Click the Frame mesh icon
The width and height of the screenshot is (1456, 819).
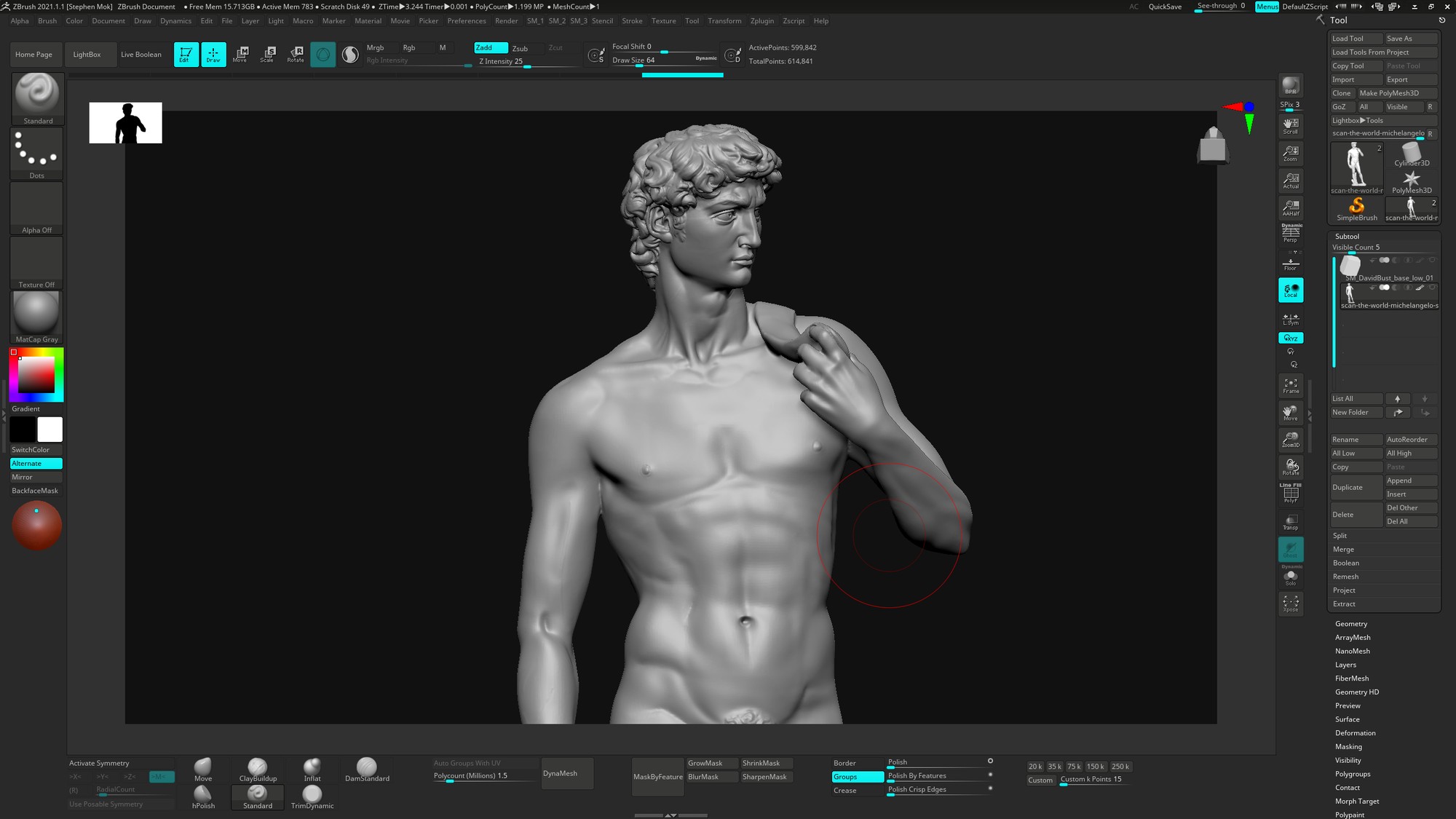(1291, 385)
